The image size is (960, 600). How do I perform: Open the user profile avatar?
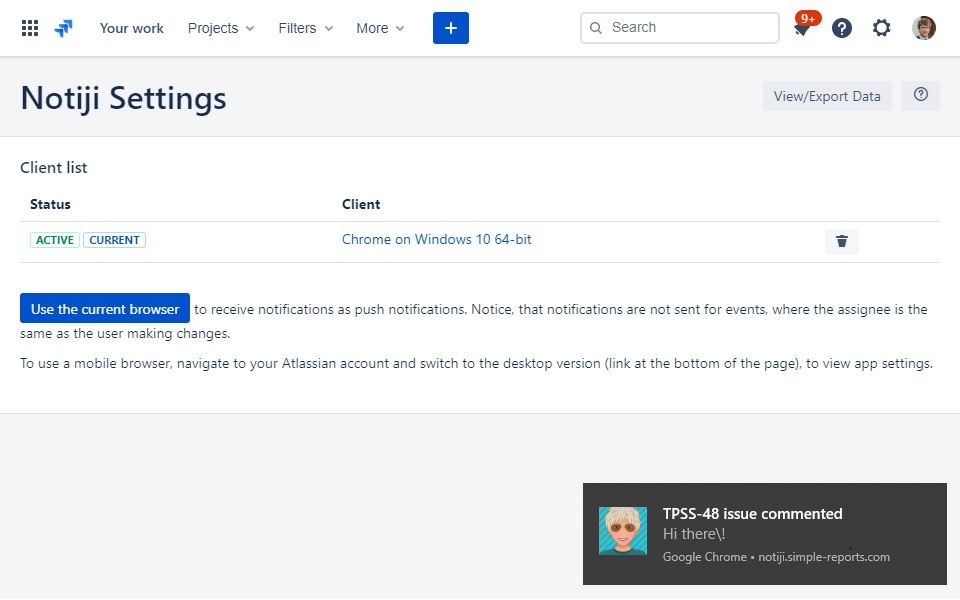coord(923,28)
